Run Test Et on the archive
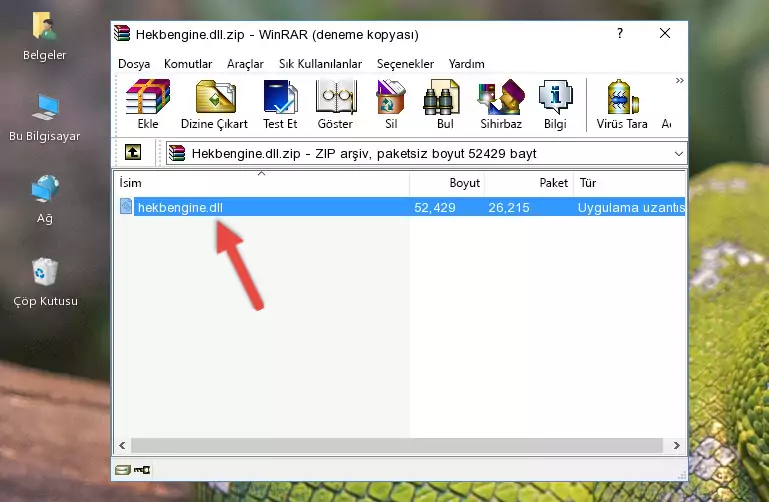Viewport: 769px width, 502px height. coord(280,104)
